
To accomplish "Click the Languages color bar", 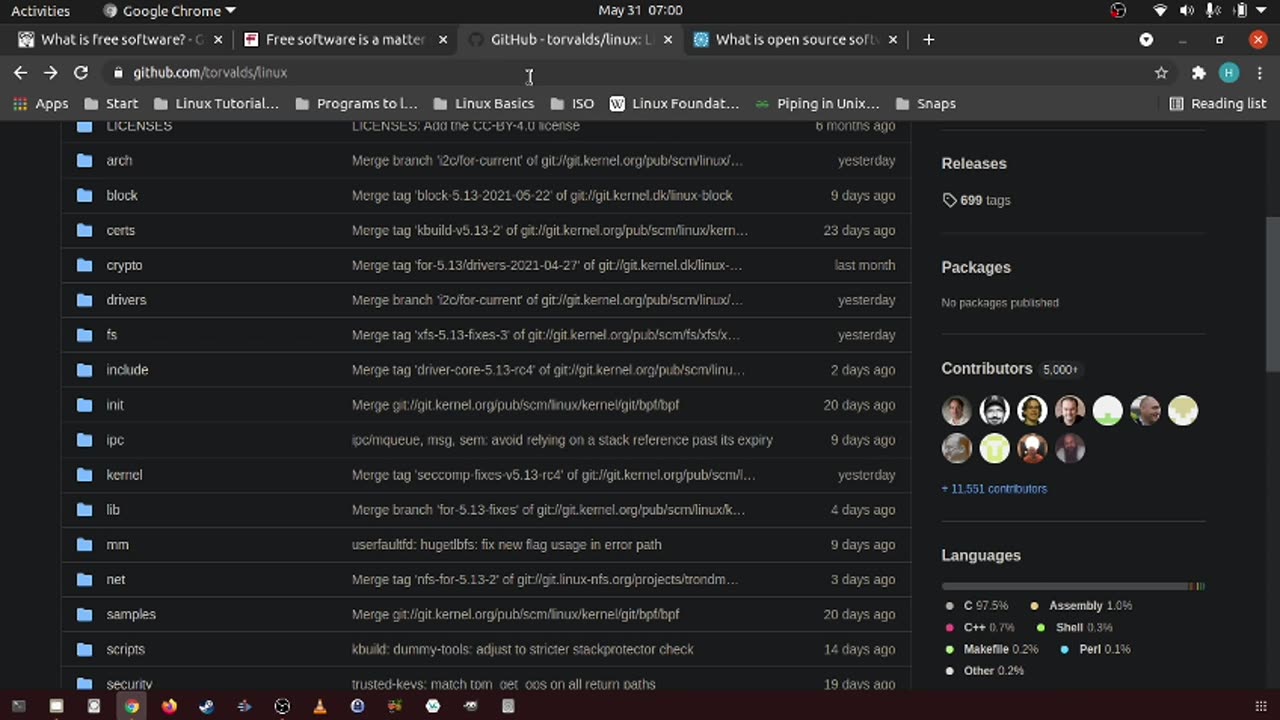I will [1073, 586].
